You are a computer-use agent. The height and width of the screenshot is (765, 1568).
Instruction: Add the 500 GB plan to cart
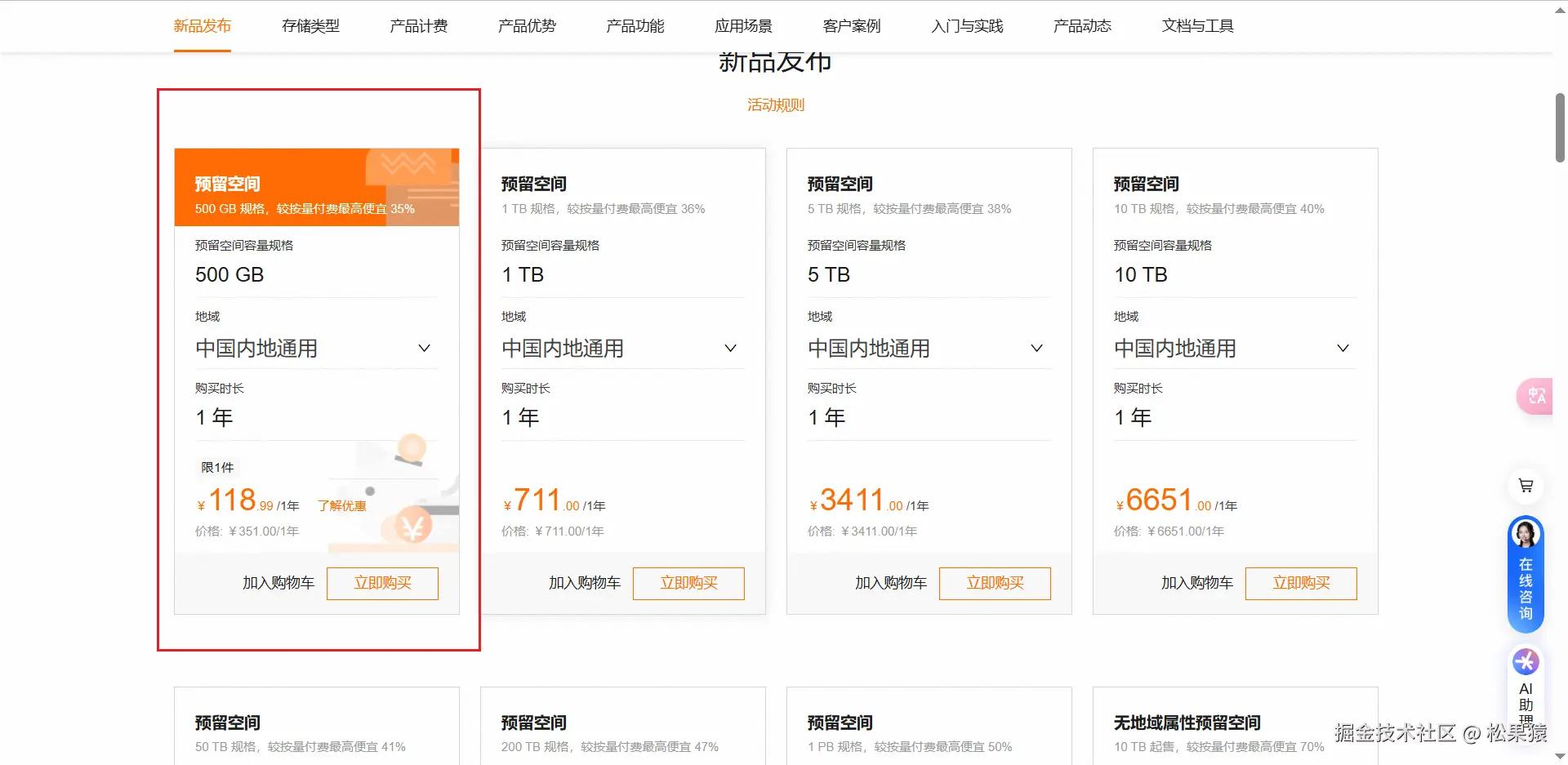(x=278, y=583)
